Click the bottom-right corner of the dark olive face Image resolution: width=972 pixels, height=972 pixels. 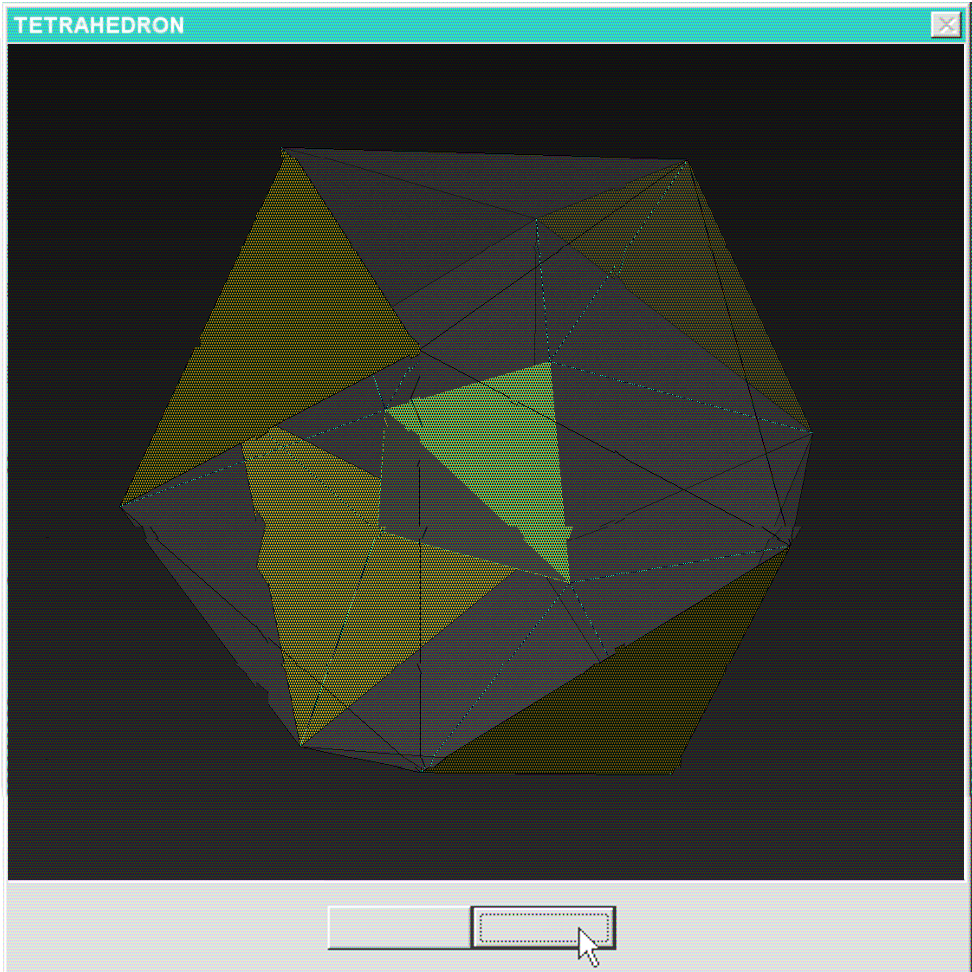tap(678, 772)
